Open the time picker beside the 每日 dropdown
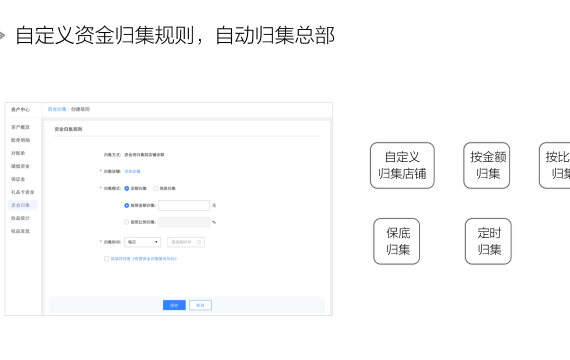570x360 pixels. tap(186, 242)
